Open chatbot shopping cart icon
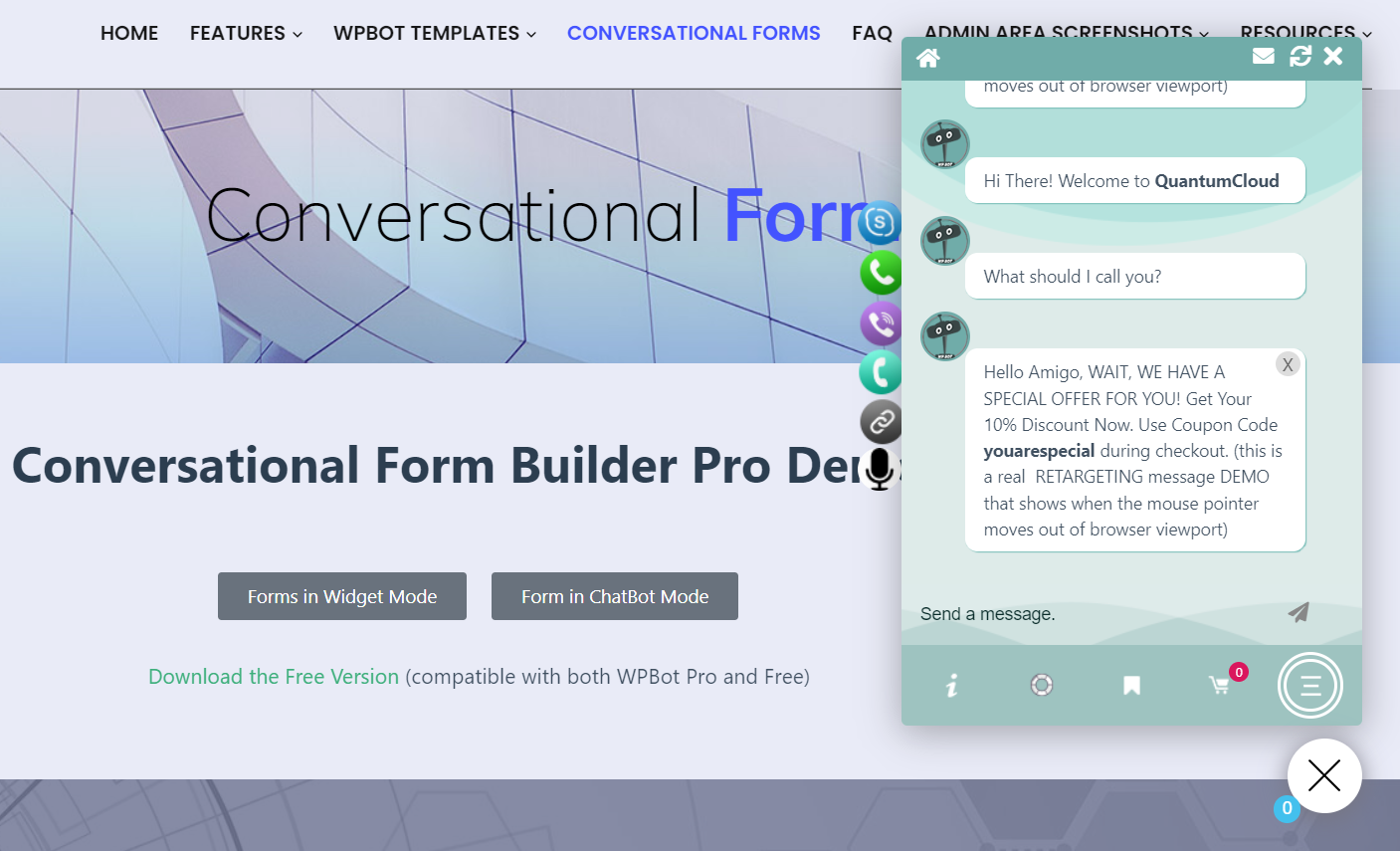Screen dimensions: 1400x851 [1220, 685]
